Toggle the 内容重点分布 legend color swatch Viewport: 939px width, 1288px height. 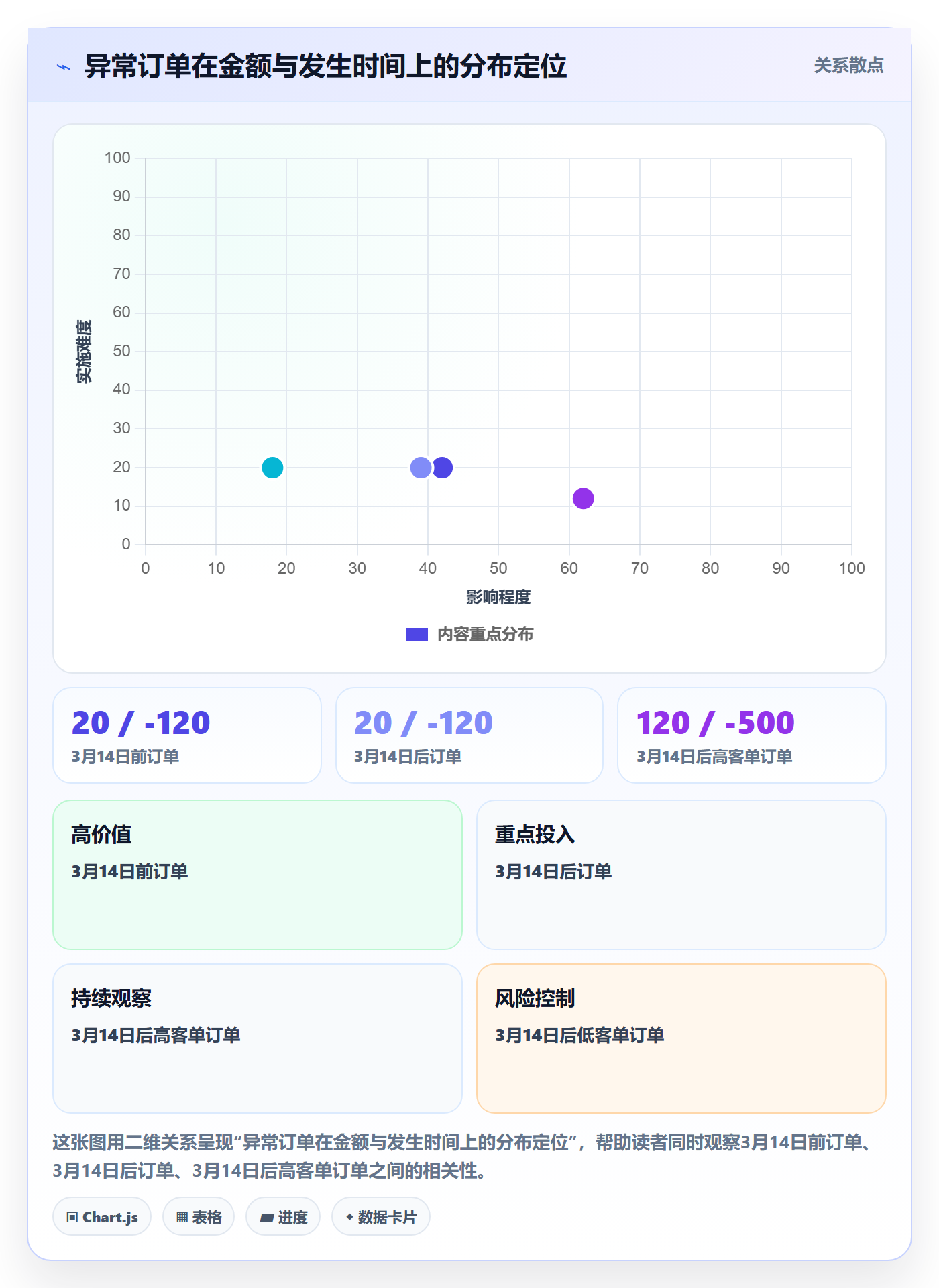(417, 635)
